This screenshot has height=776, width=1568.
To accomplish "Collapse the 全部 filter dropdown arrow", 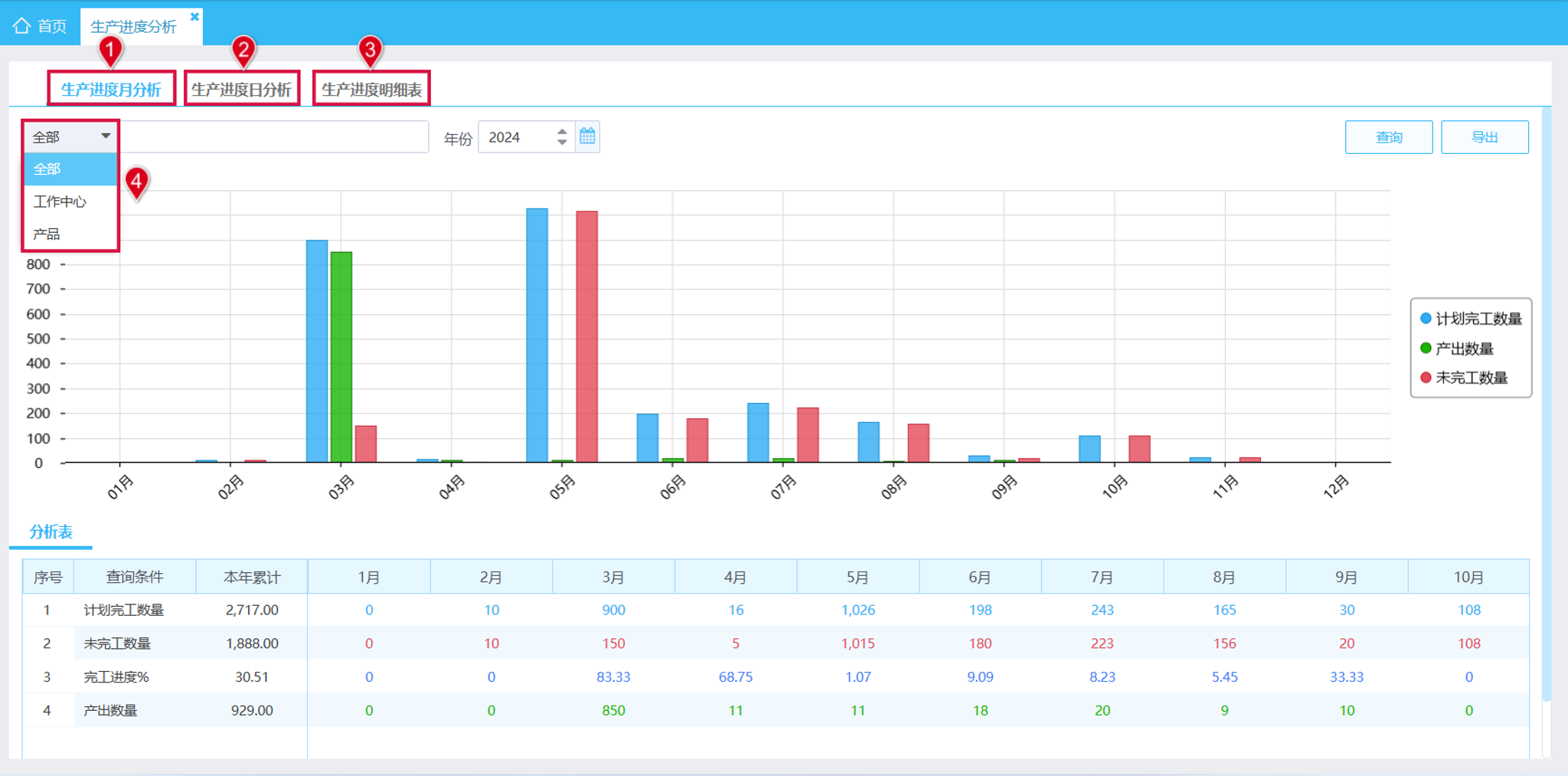I will (106, 136).
